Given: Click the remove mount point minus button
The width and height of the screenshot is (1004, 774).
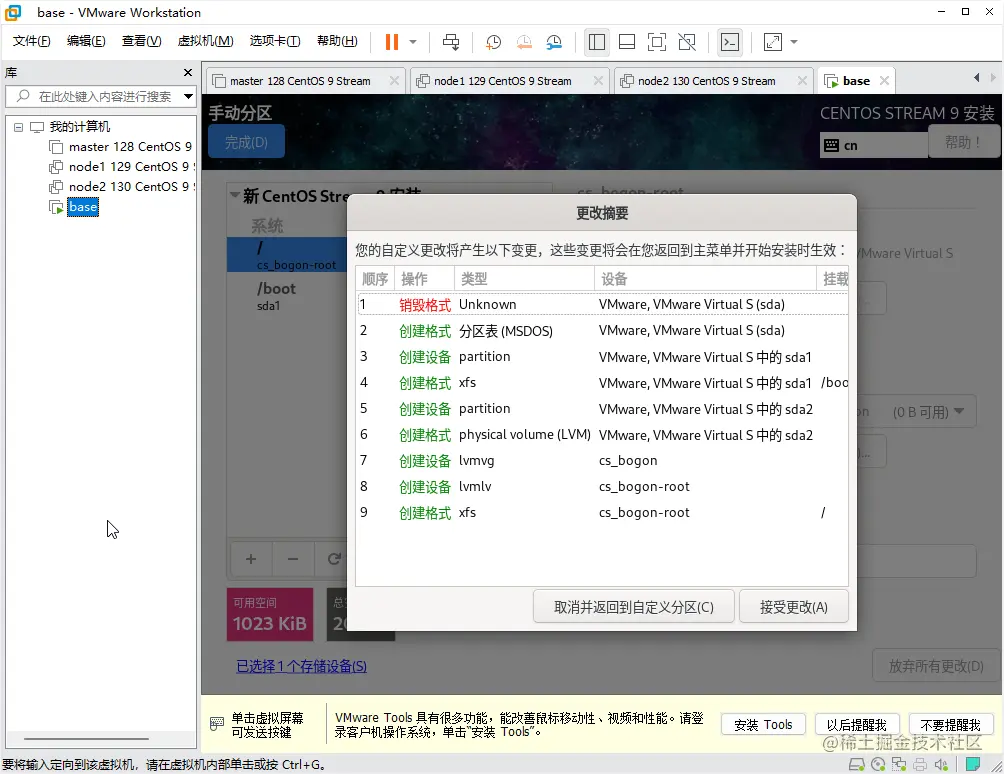Looking at the screenshot, I should [x=293, y=559].
